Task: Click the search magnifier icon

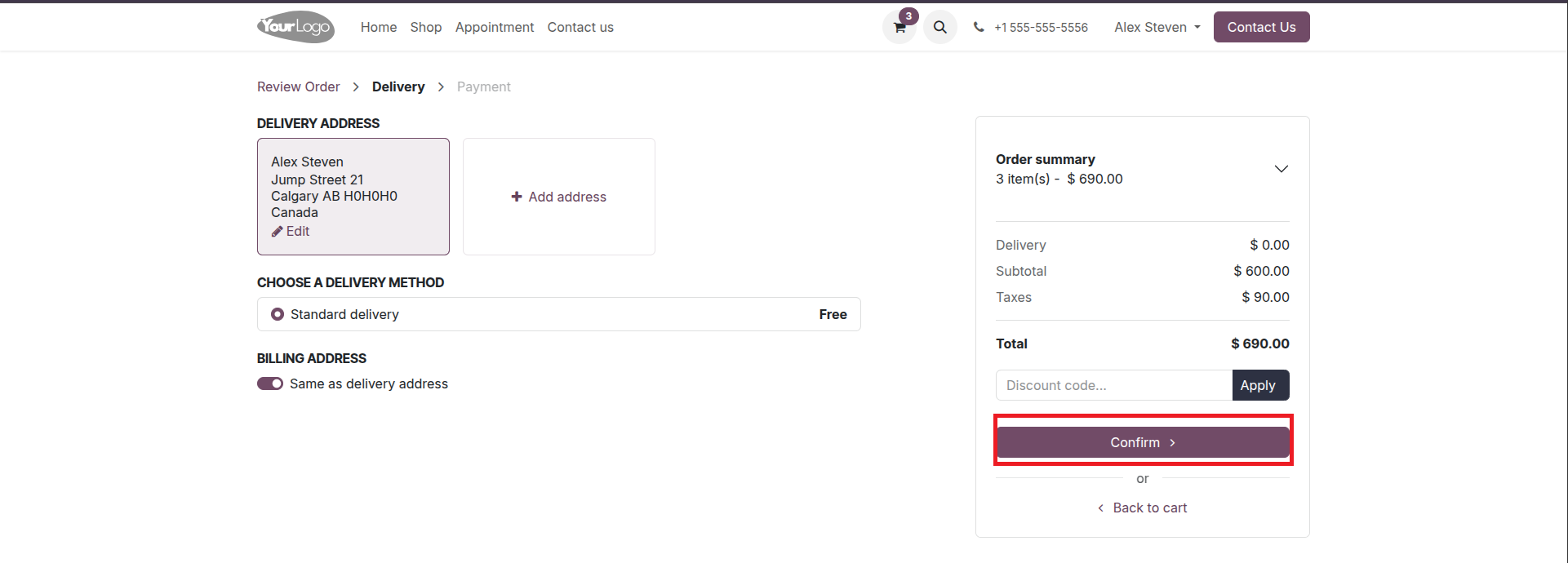Action: coord(940,28)
